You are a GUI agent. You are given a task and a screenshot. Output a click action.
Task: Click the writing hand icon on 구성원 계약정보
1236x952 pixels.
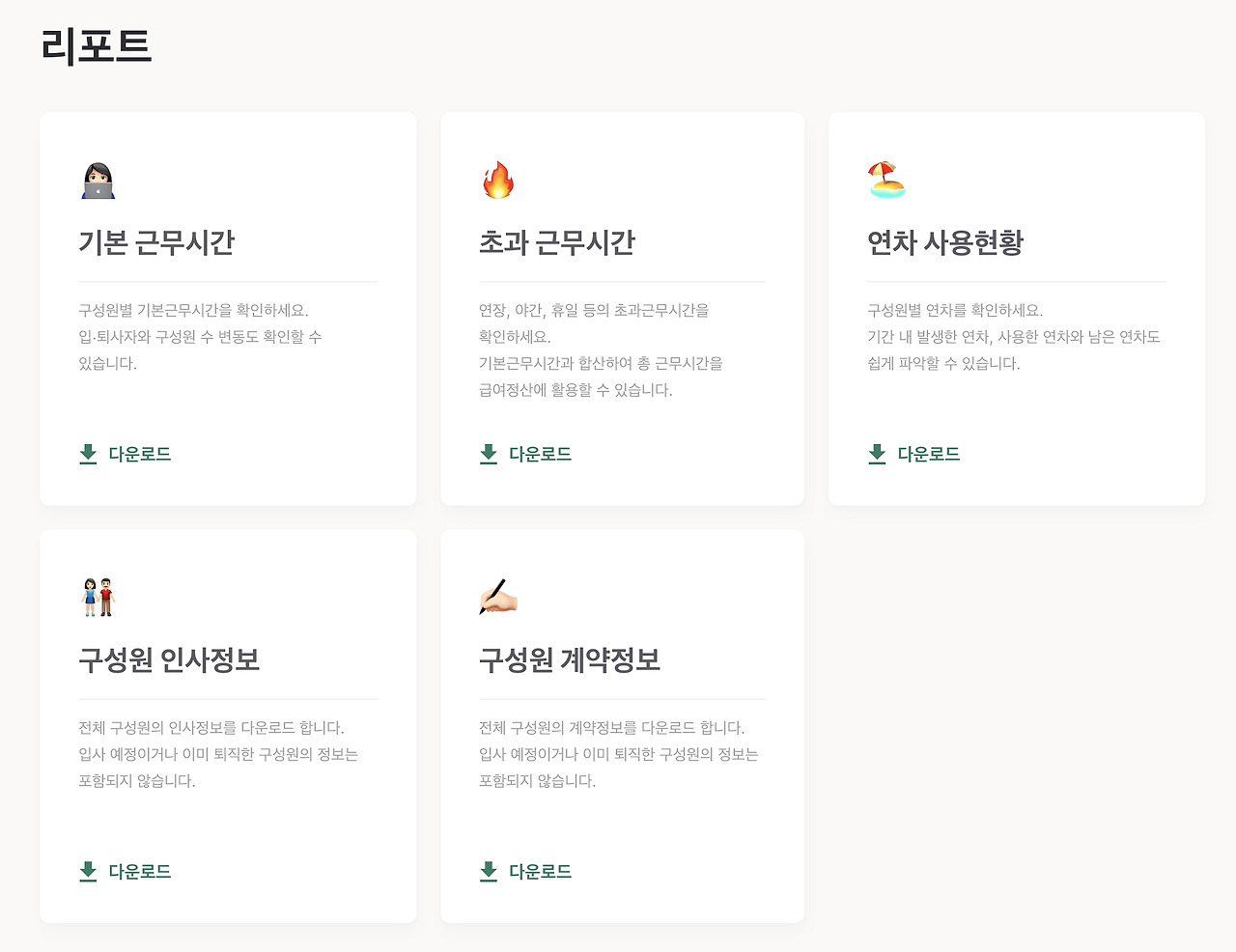point(498,598)
